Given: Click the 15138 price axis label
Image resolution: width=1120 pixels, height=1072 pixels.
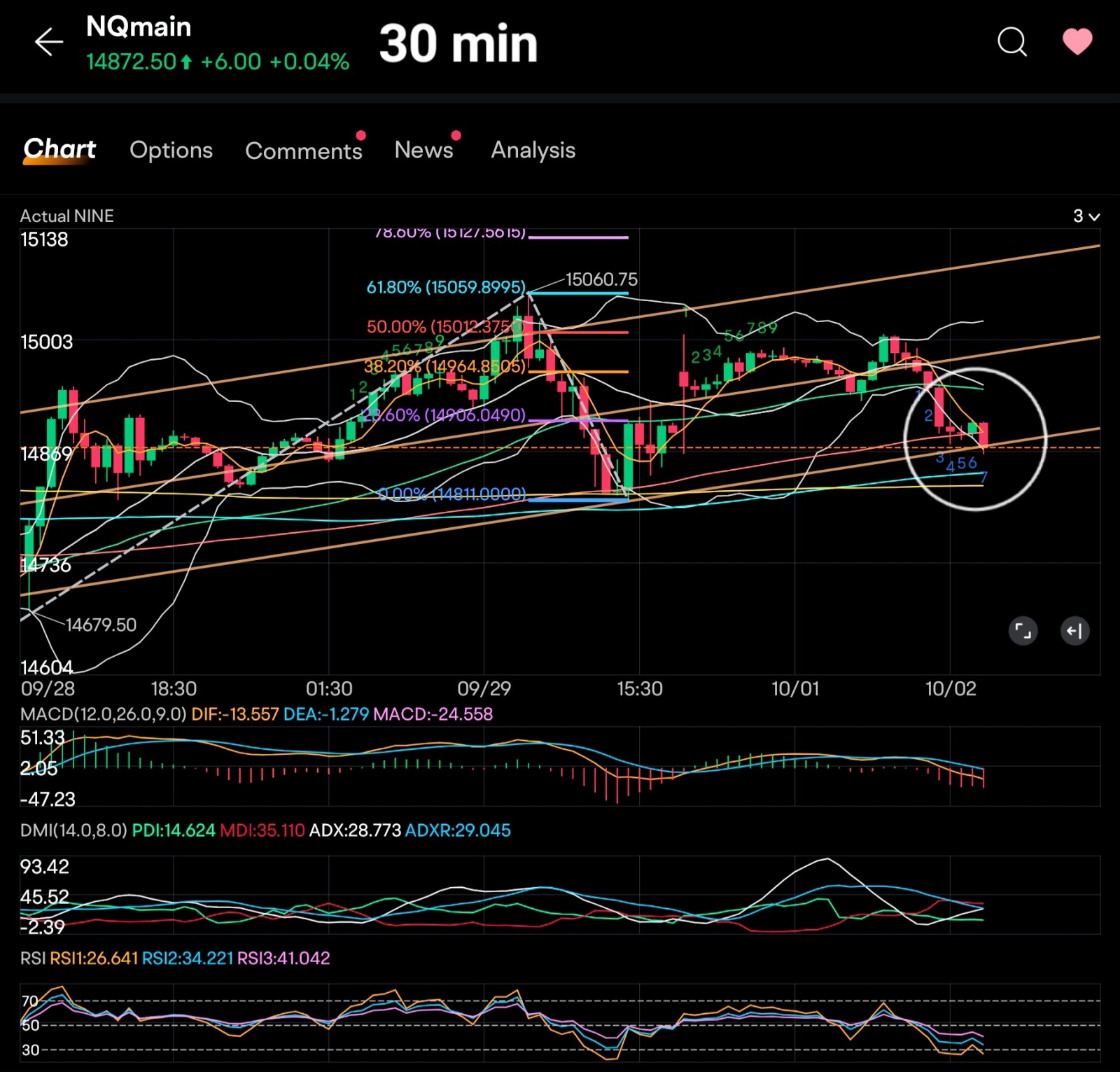Looking at the screenshot, I should 44,239.
